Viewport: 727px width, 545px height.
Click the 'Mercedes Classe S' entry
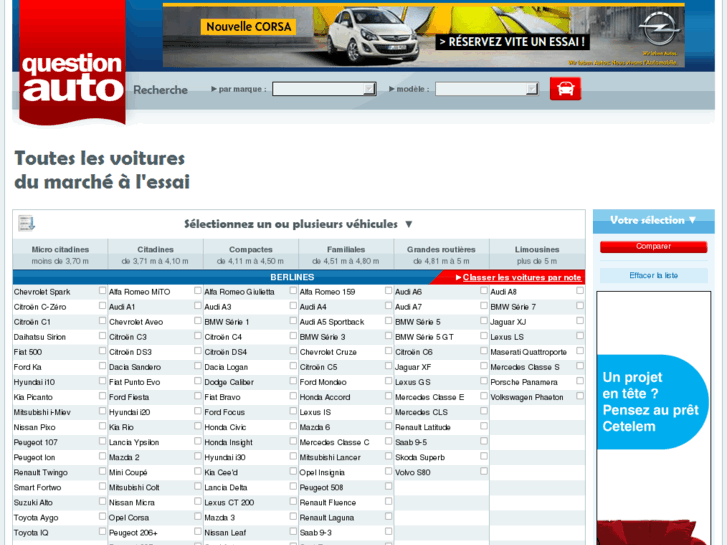pyautogui.click(x=525, y=367)
